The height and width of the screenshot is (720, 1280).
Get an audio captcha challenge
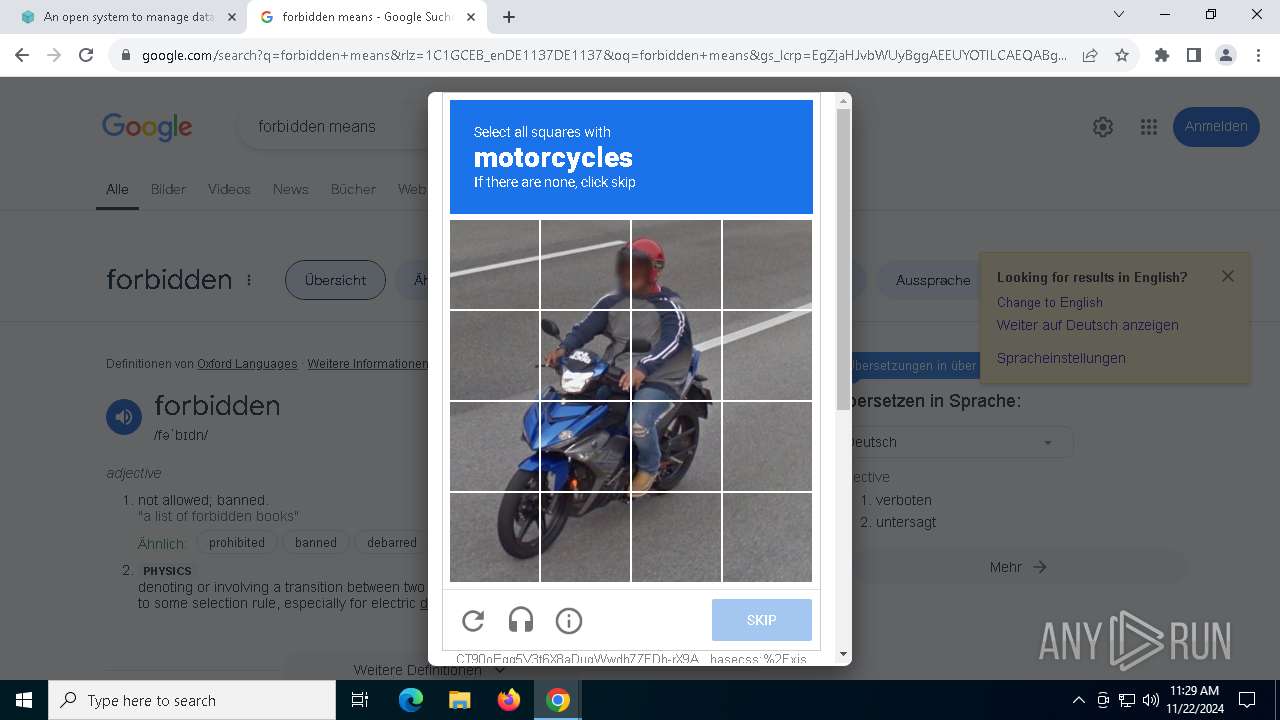(521, 621)
